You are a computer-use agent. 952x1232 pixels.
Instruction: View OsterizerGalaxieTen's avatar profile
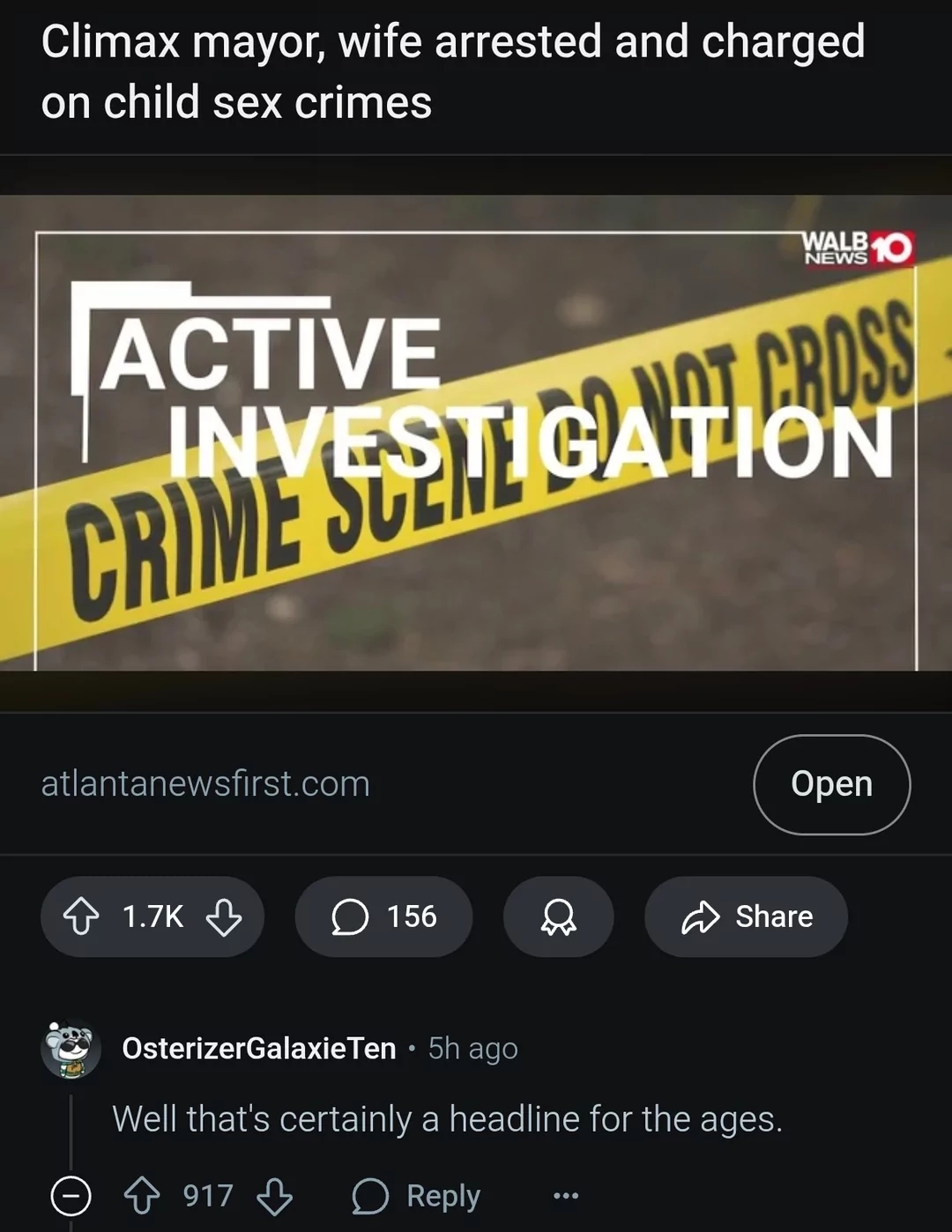tap(71, 1049)
